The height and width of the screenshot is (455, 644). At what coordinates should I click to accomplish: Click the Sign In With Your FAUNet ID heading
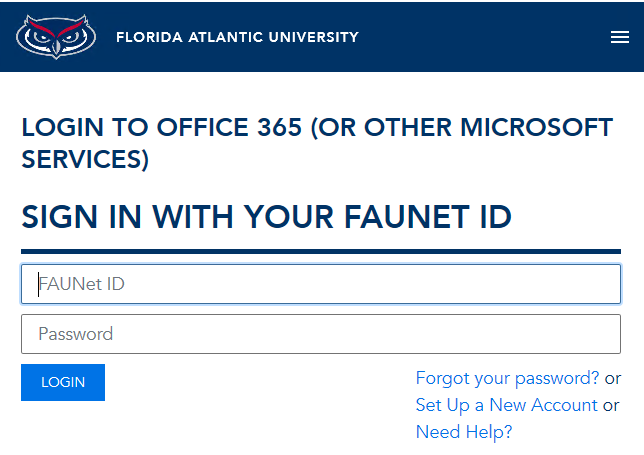point(266,217)
